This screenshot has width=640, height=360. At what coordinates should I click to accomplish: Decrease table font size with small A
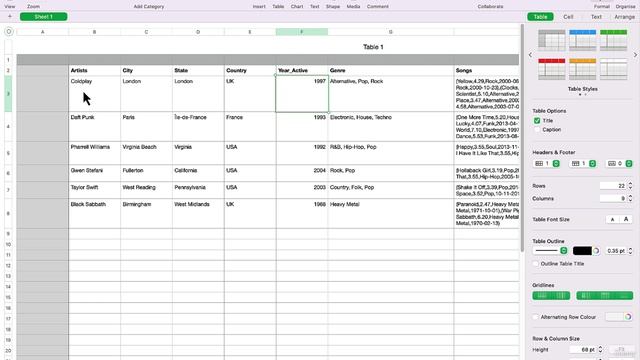(x=612, y=220)
